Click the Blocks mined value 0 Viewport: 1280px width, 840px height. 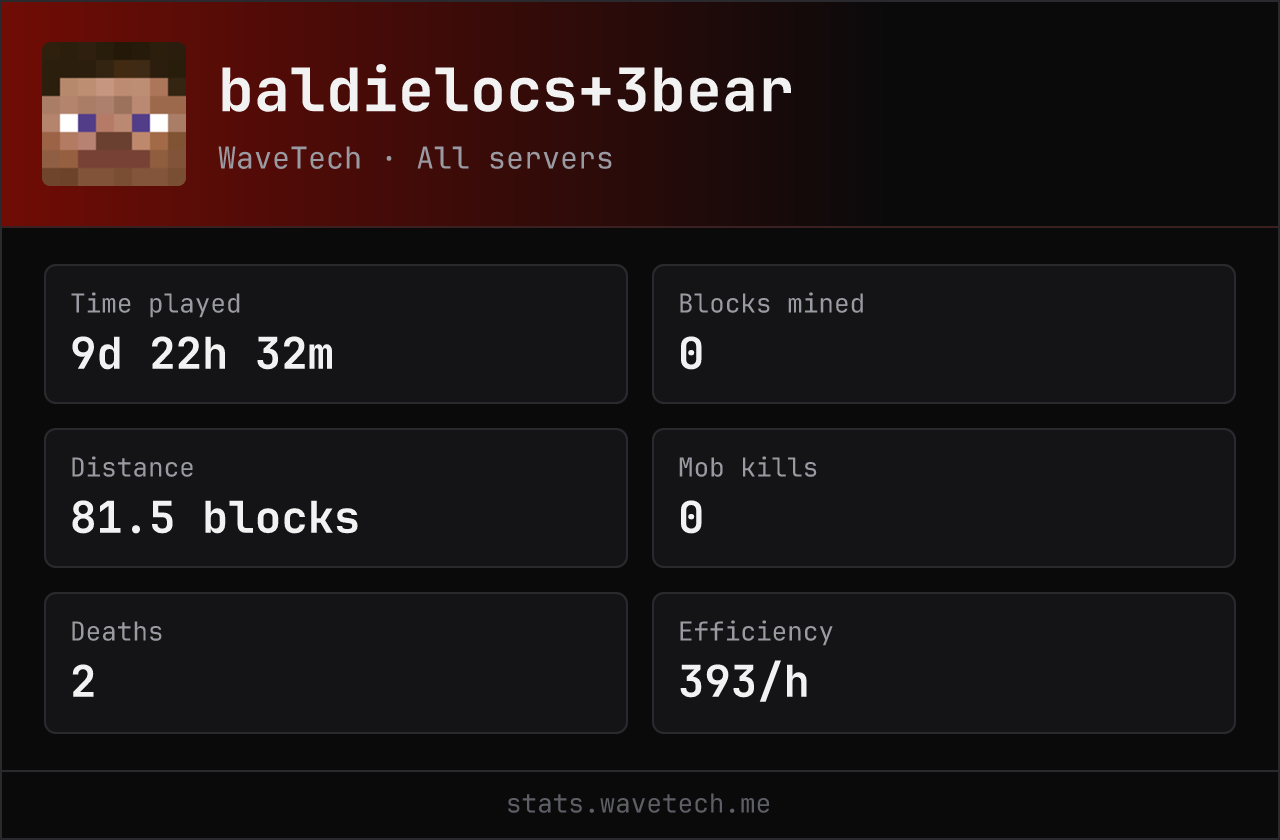click(x=691, y=354)
